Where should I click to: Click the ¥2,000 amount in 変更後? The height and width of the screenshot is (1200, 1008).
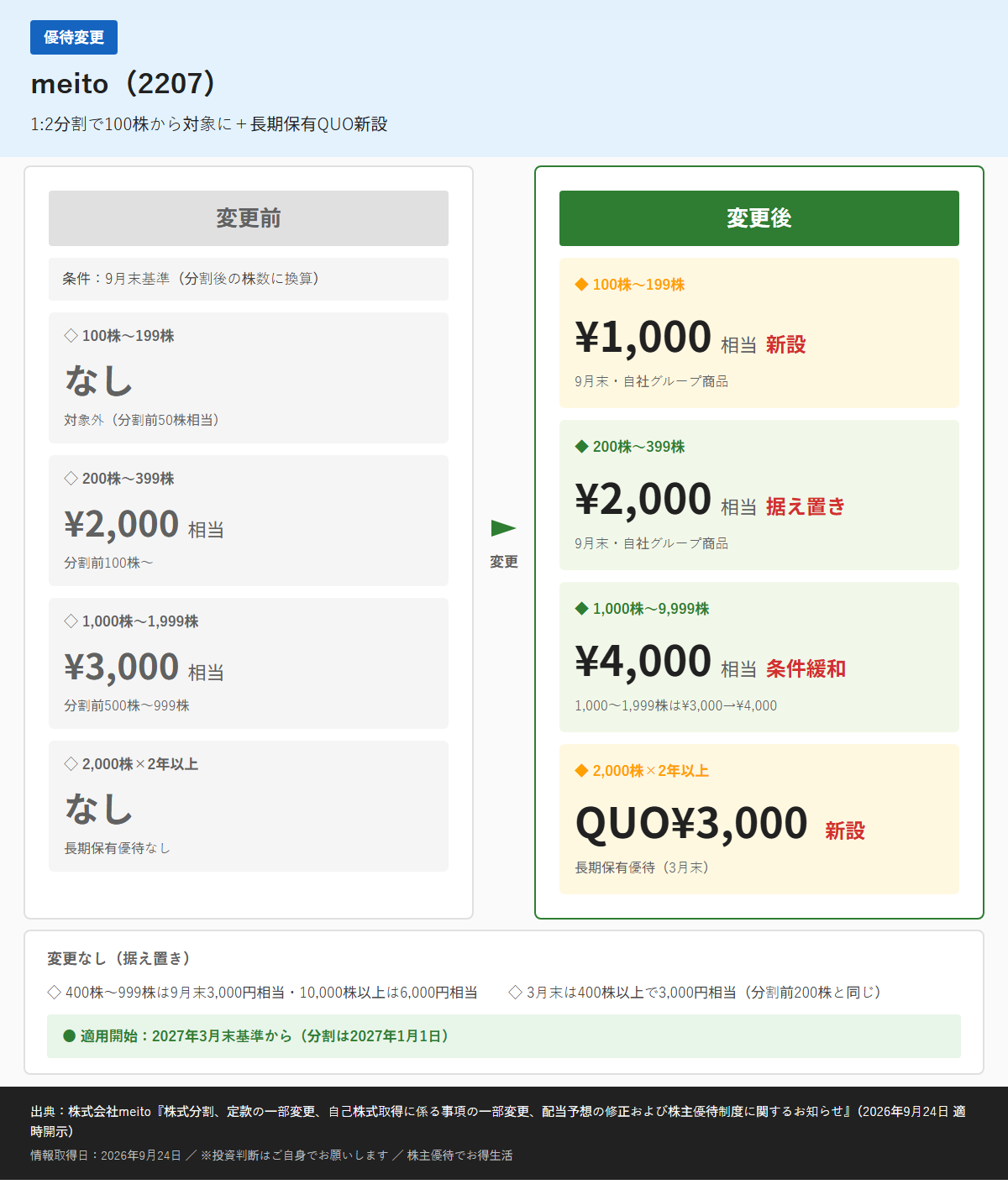(x=643, y=499)
